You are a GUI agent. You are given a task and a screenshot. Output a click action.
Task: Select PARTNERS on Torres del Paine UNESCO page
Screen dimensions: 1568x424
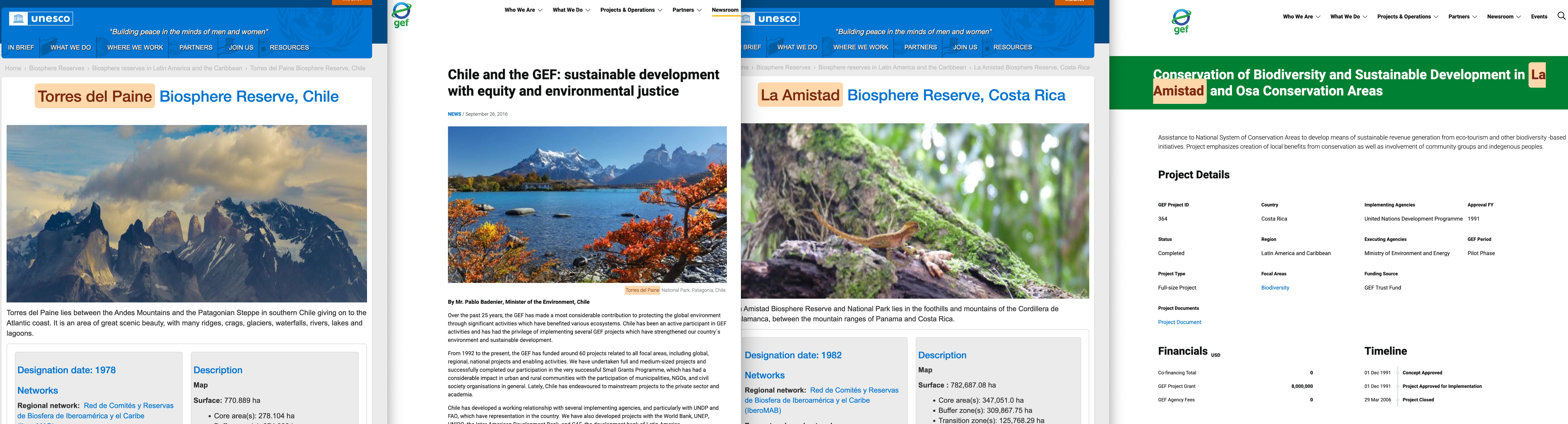[x=195, y=47]
